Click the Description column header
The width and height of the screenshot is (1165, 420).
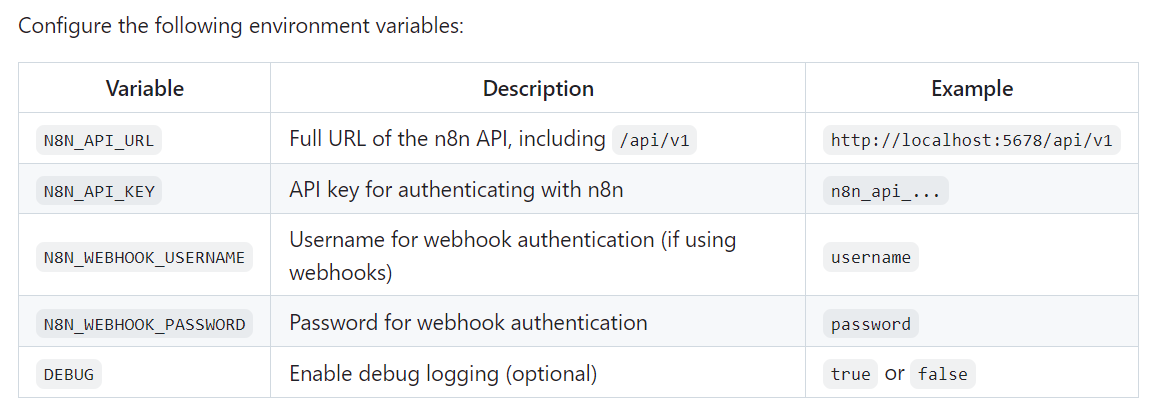[x=538, y=88]
